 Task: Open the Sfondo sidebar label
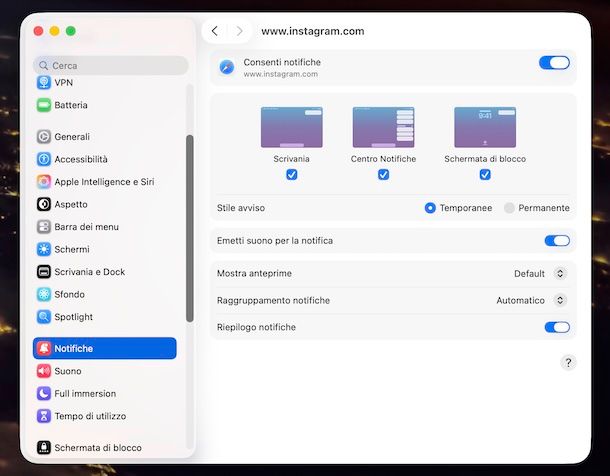[x=69, y=294]
